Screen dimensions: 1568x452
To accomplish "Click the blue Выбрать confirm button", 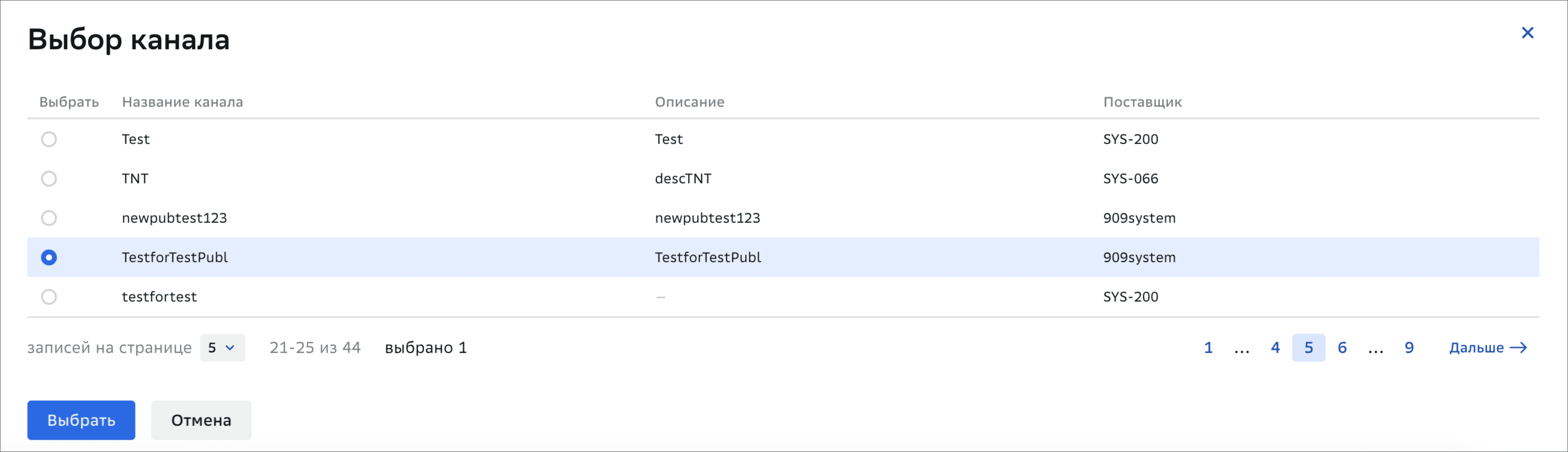I will (81, 420).
